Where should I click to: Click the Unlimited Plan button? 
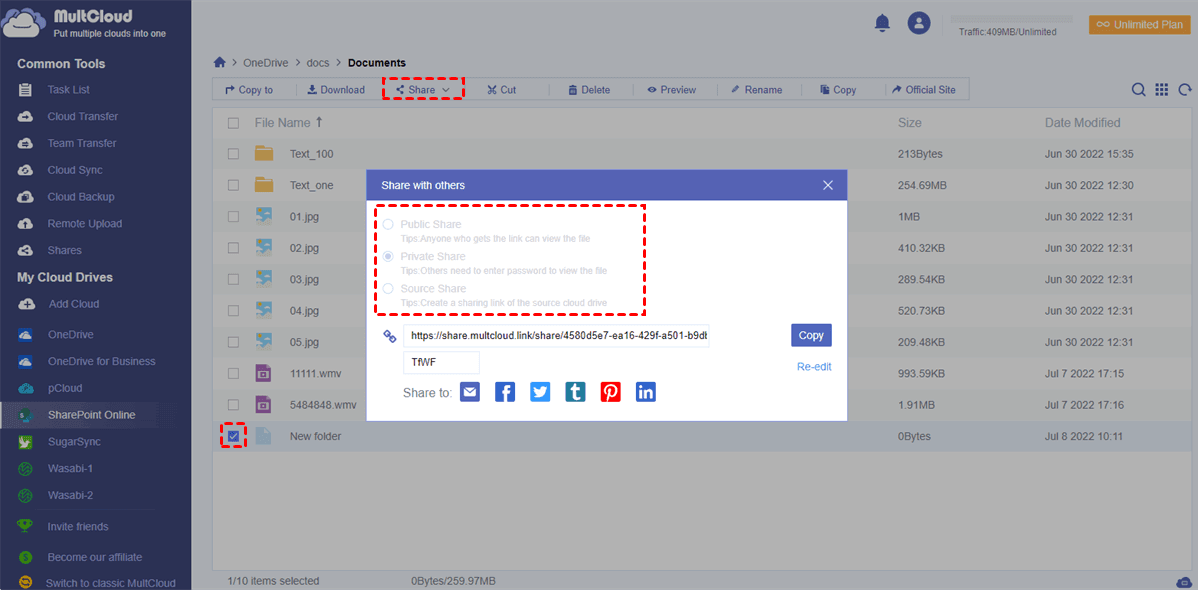point(1139,24)
